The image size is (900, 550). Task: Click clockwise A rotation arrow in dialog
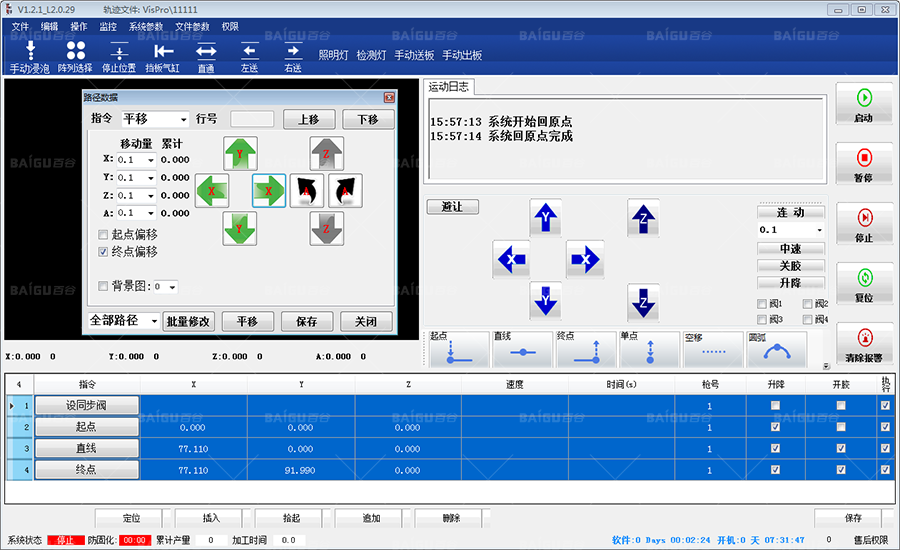pyautogui.click(x=346, y=191)
